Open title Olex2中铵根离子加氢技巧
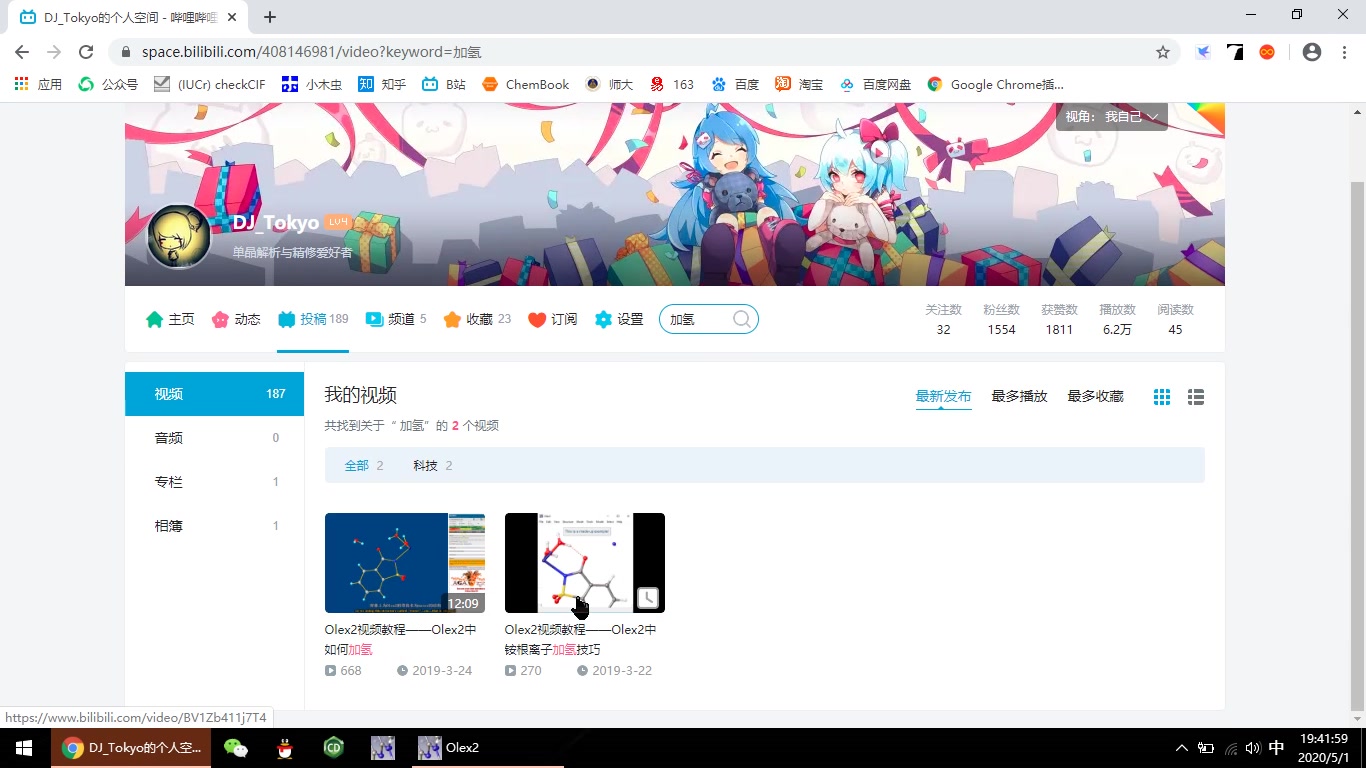Screen dimensions: 1366x768 pos(581,640)
